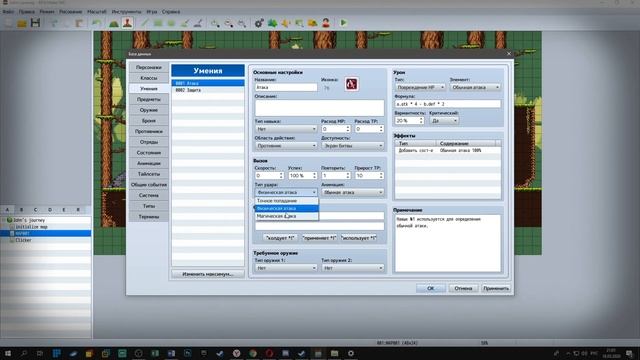
Task: Open the Sound Test icon
Action: pyautogui.click(x=286, y=23)
